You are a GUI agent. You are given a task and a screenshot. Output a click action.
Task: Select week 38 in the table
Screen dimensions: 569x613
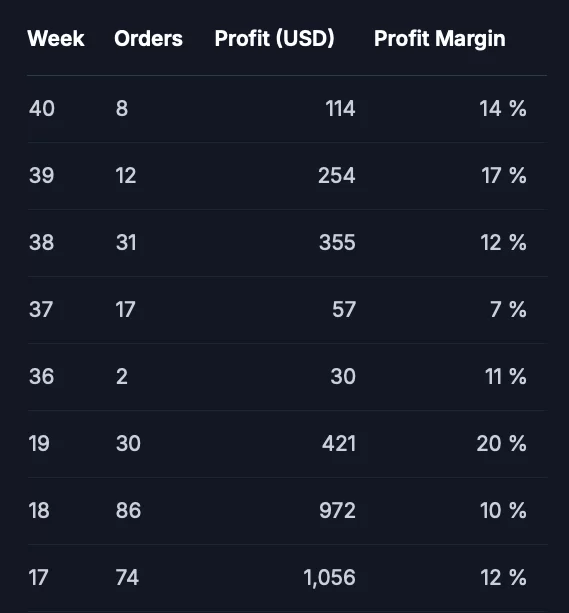pyautogui.click(x=41, y=242)
